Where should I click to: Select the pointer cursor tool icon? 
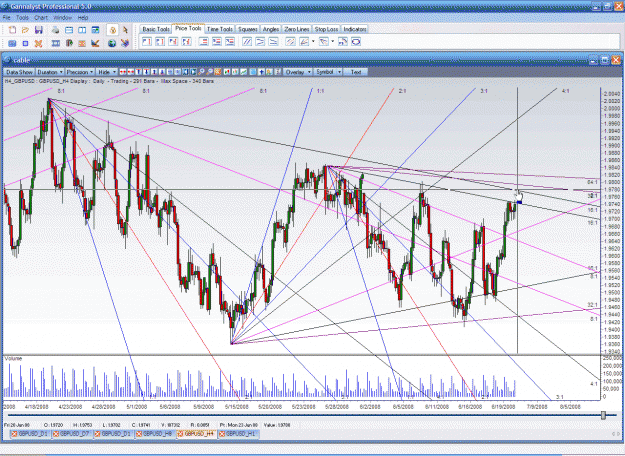125,30
